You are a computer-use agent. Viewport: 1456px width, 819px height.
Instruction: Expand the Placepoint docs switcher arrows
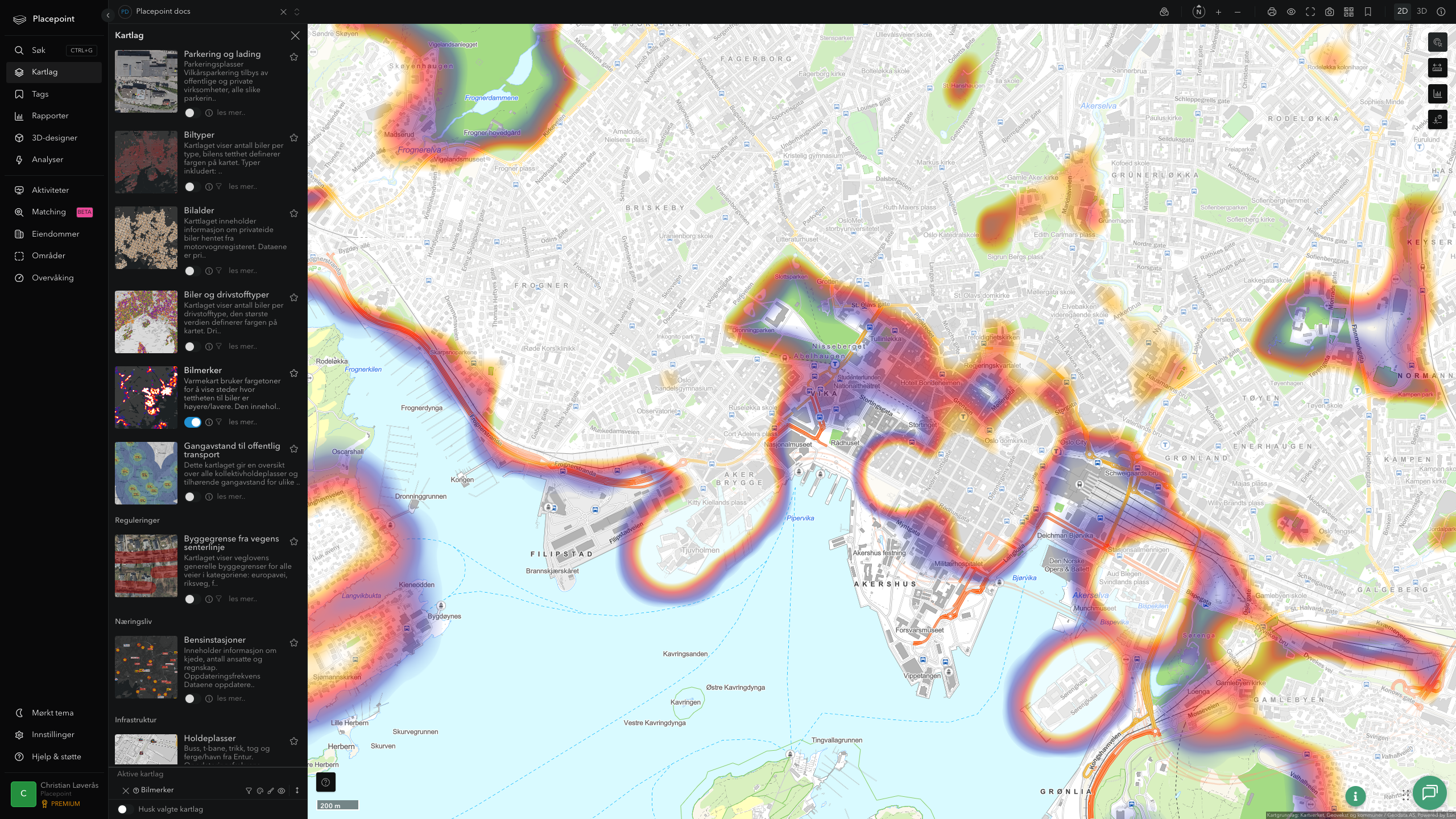click(x=297, y=12)
